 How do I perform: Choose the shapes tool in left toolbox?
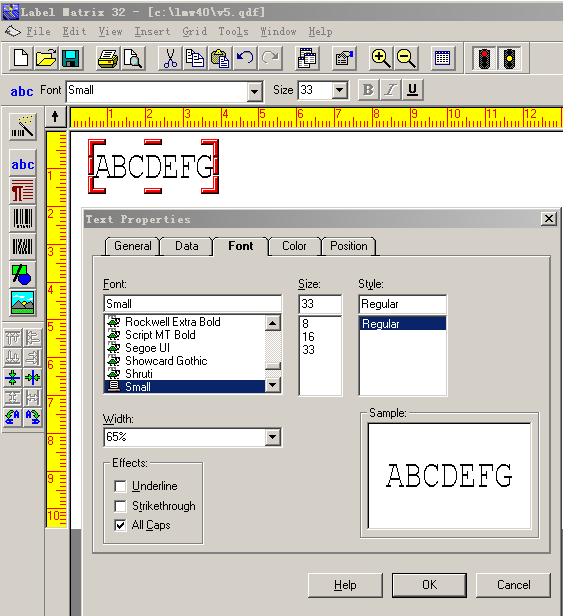tap(22, 275)
